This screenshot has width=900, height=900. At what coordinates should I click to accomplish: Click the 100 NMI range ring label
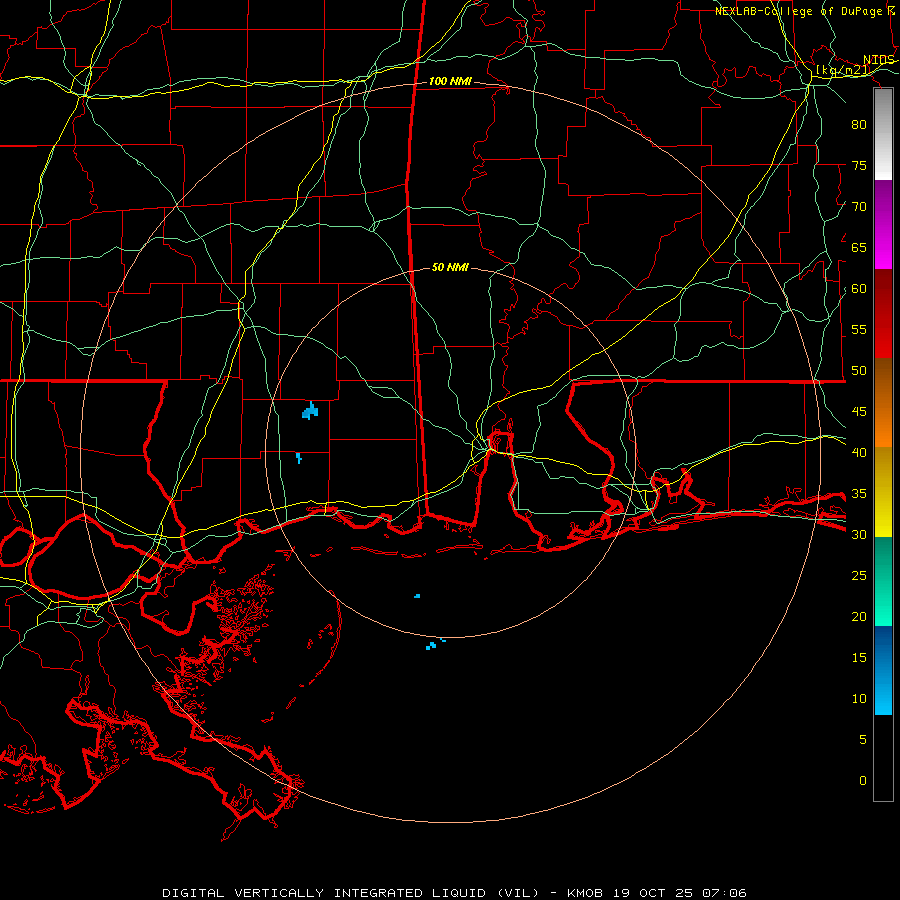[450, 82]
